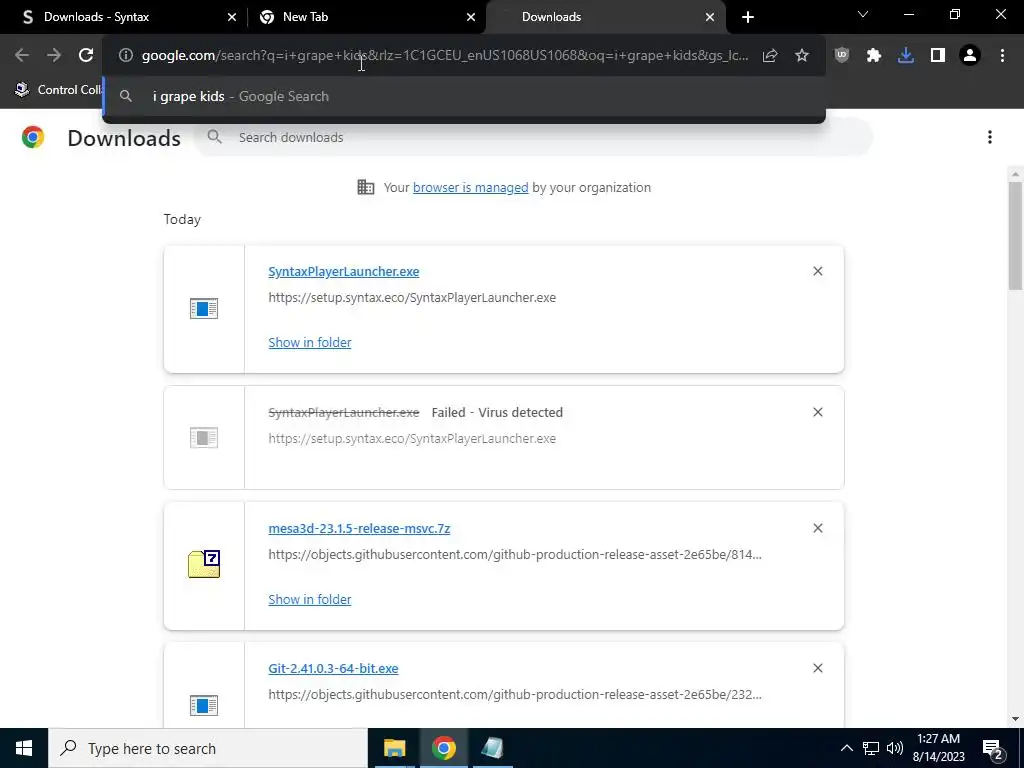Select the active Downloads tab

605,17
